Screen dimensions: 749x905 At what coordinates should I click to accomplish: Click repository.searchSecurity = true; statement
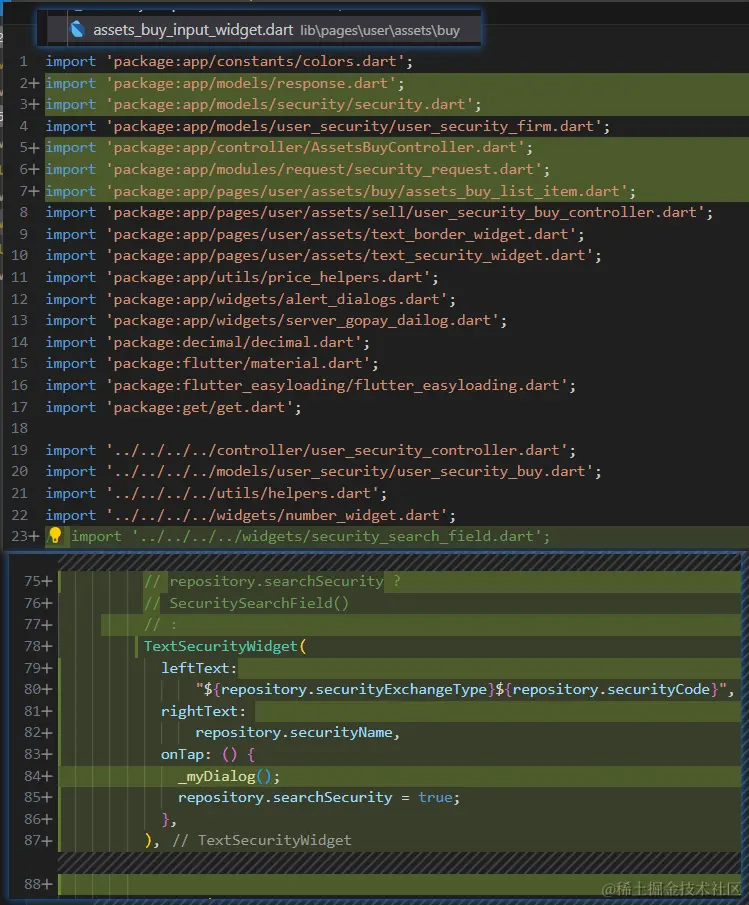[x=319, y=798]
